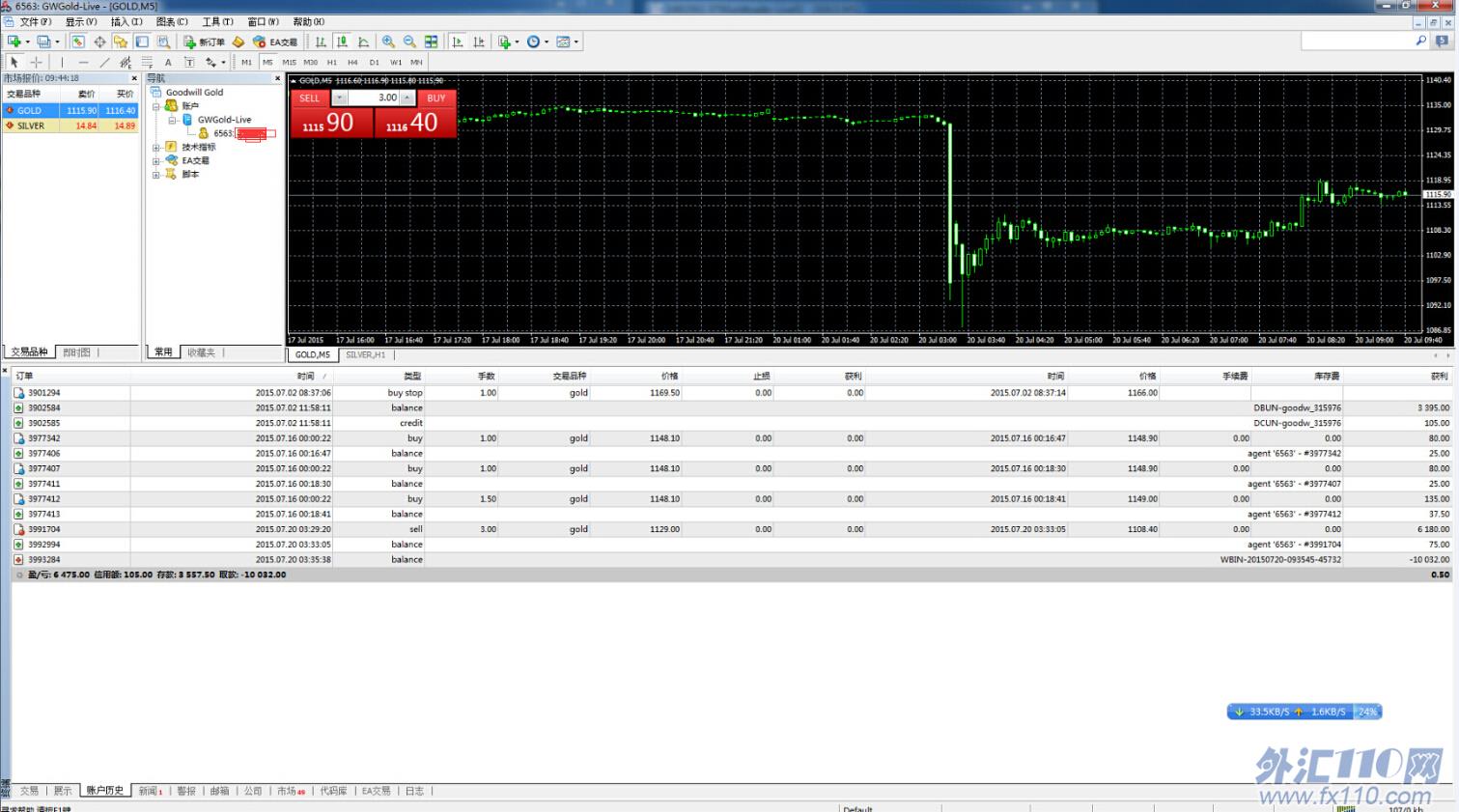Switch to the SILVER,H1 chart tab

tap(365, 354)
